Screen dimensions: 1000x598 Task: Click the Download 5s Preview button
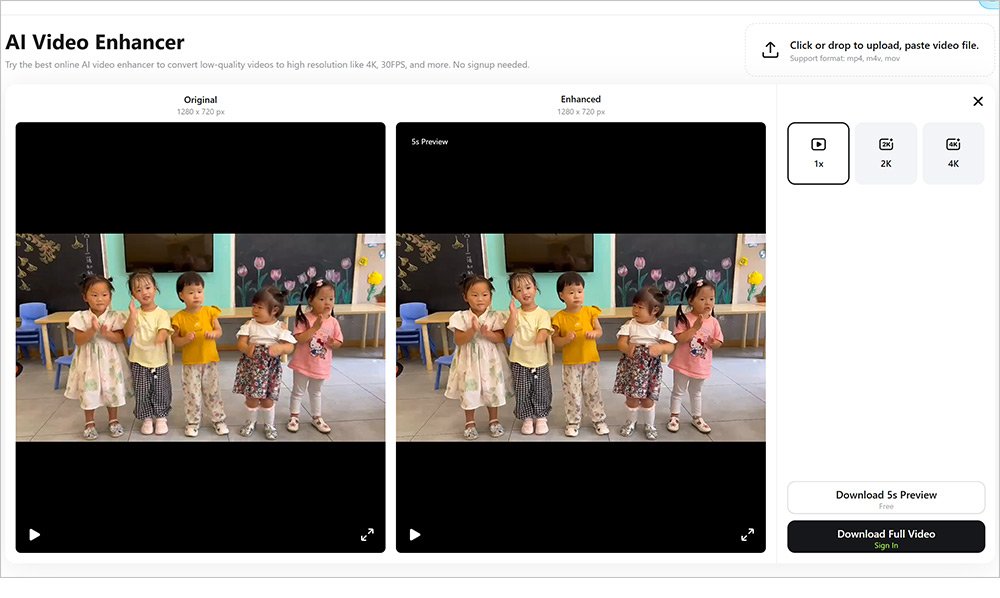point(886,496)
